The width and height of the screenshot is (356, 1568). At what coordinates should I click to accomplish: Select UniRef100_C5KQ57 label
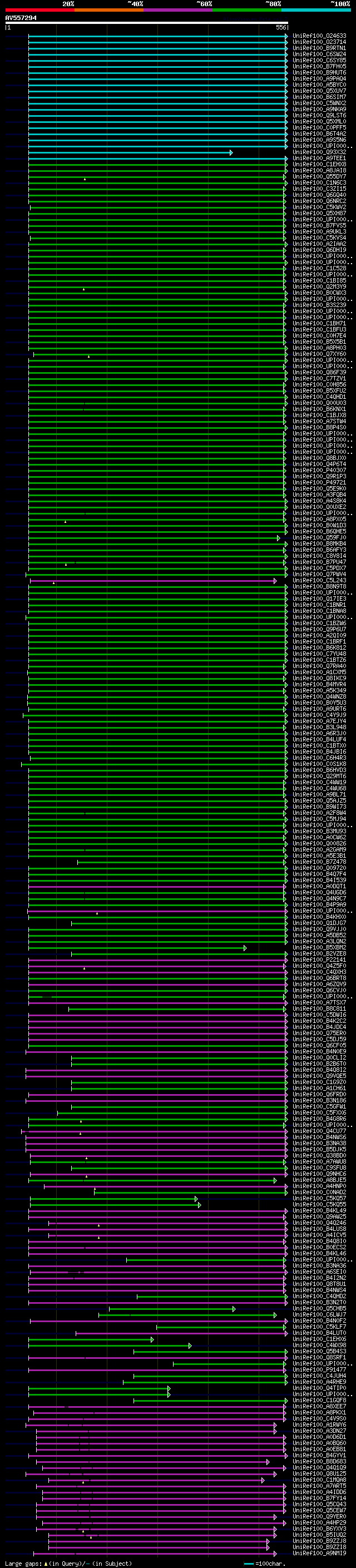point(319,1199)
